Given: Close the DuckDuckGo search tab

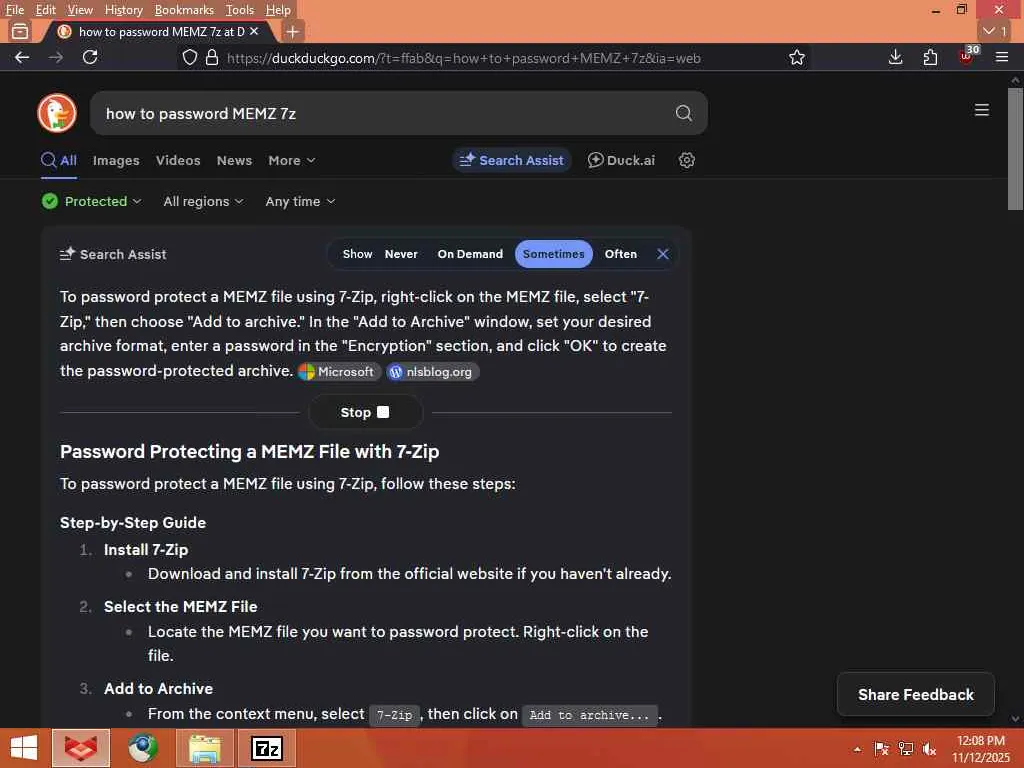Looking at the screenshot, I should coord(254,31).
